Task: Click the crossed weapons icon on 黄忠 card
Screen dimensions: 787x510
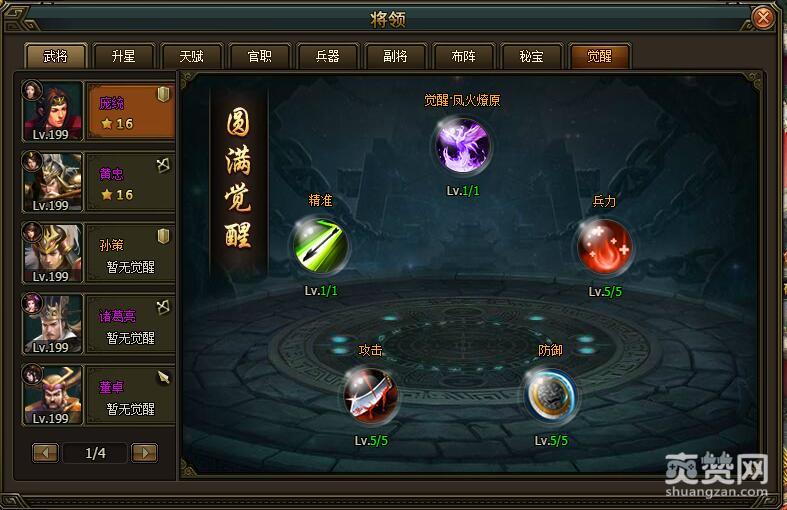Action: pos(163,165)
